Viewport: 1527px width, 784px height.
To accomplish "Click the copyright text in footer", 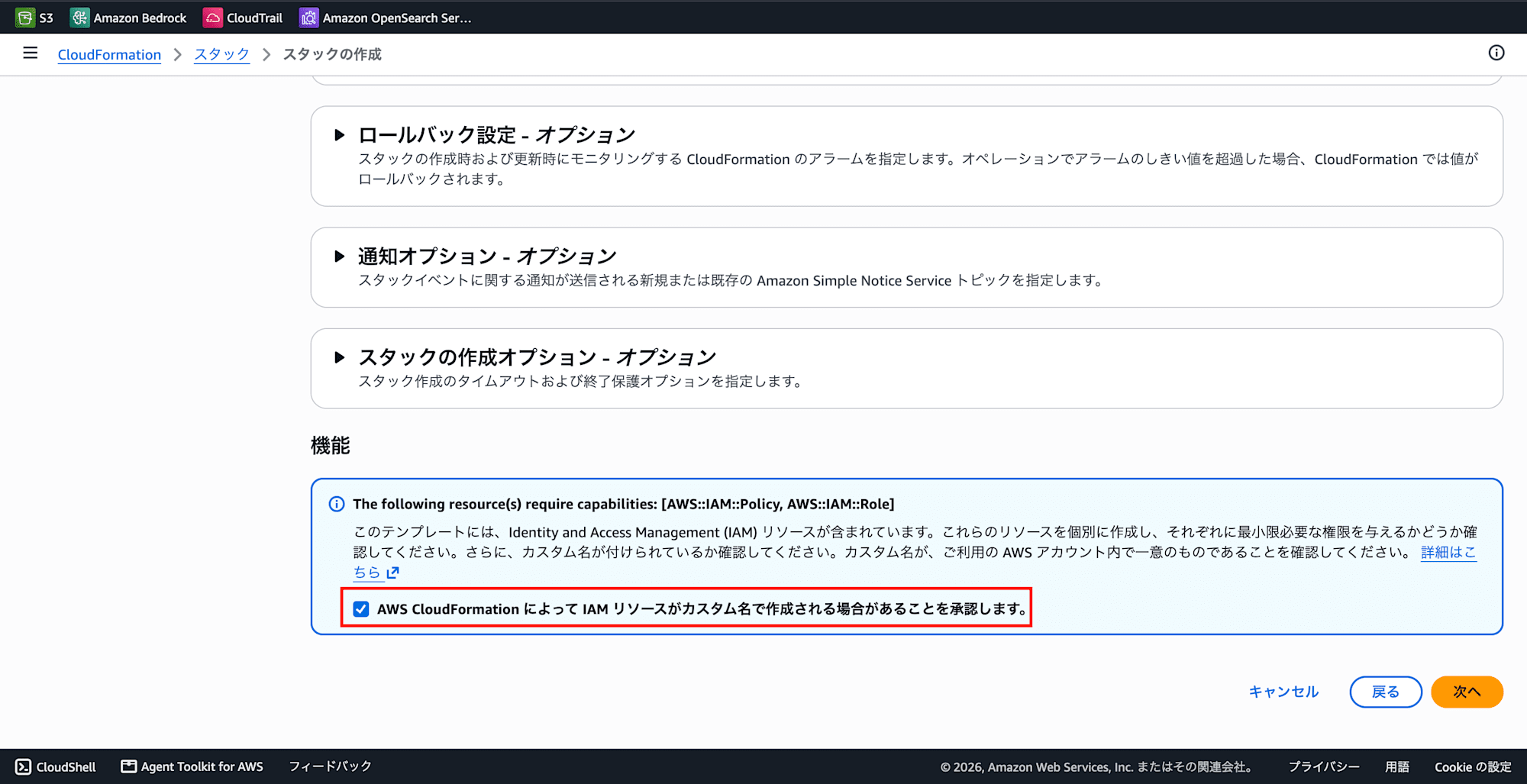I will [1096, 766].
